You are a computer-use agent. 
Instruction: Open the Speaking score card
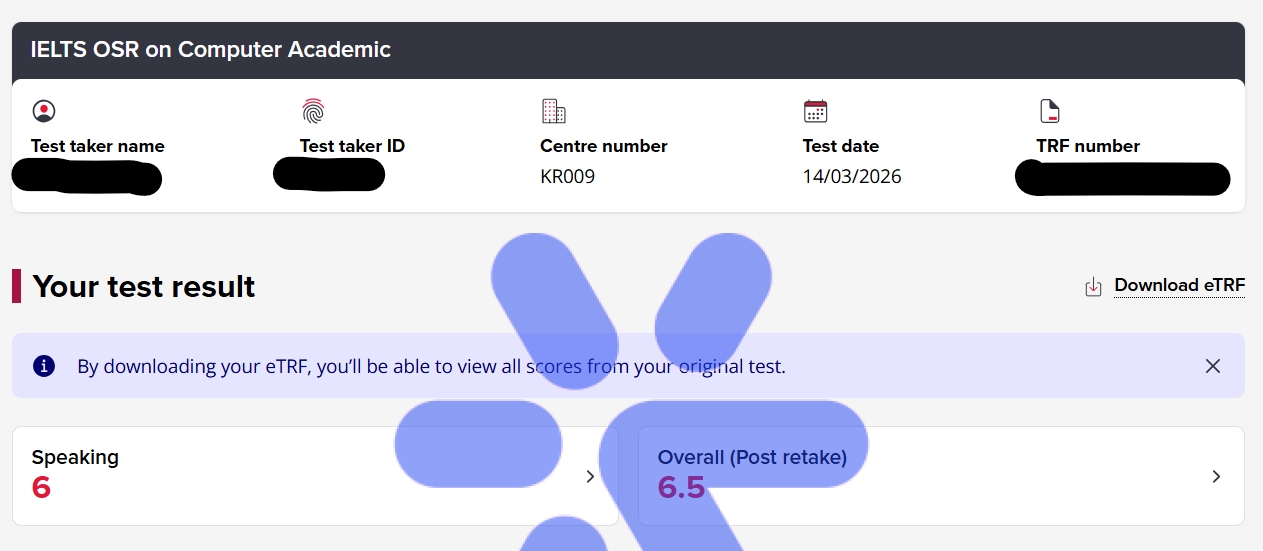click(300, 476)
